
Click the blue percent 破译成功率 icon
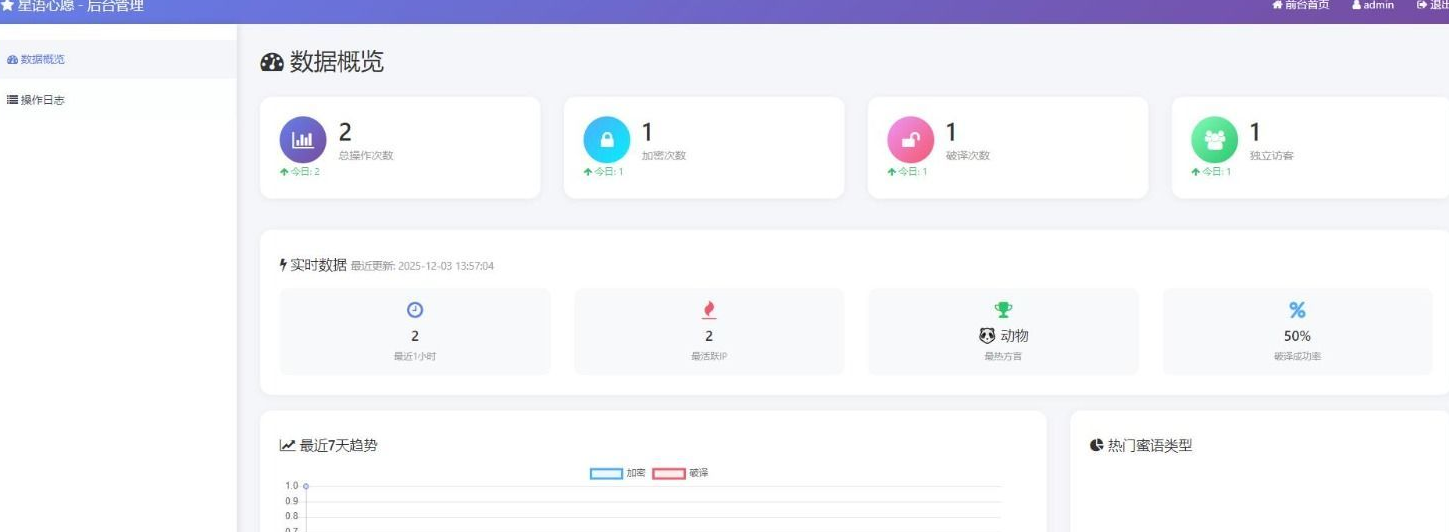tap(1297, 310)
